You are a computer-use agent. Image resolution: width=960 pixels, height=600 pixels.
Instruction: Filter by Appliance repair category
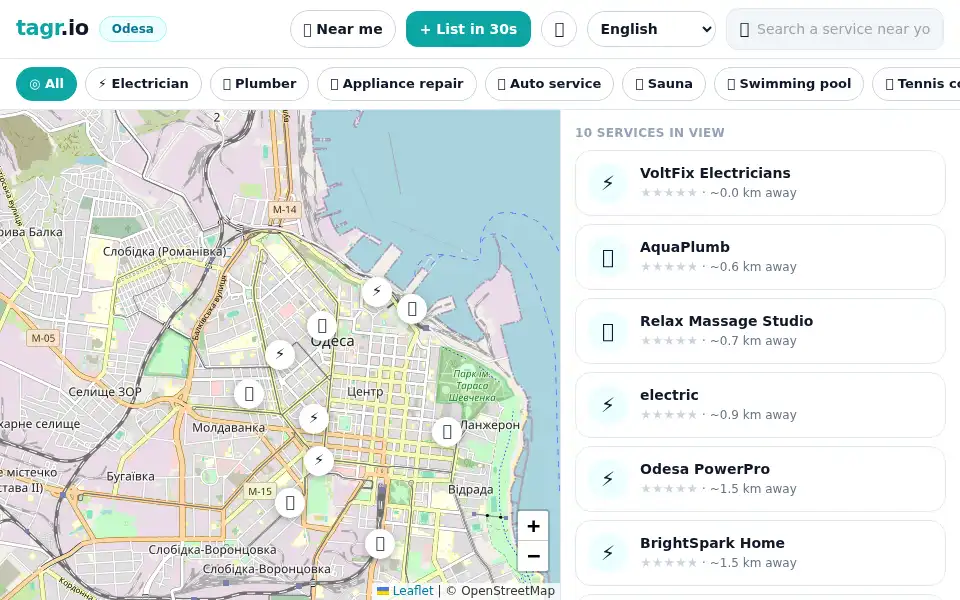click(x=397, y=84)
